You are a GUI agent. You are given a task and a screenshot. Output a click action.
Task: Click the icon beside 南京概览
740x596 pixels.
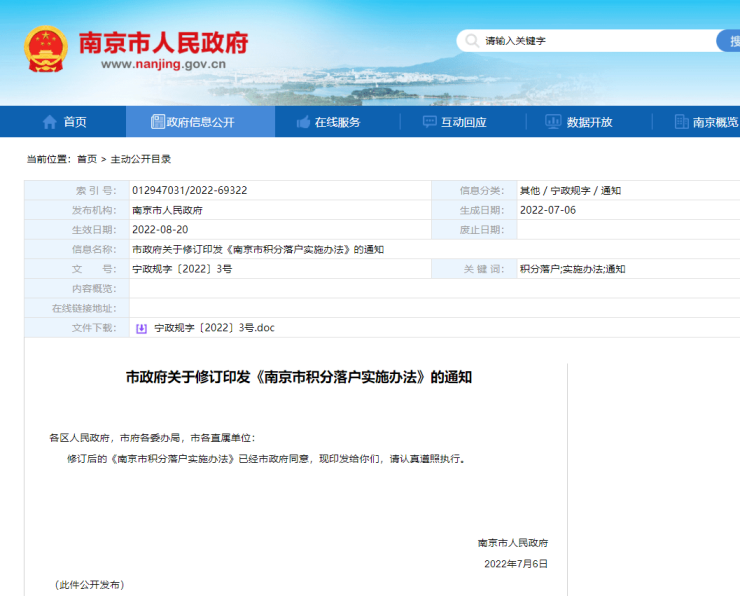click(x=679, y=122)
